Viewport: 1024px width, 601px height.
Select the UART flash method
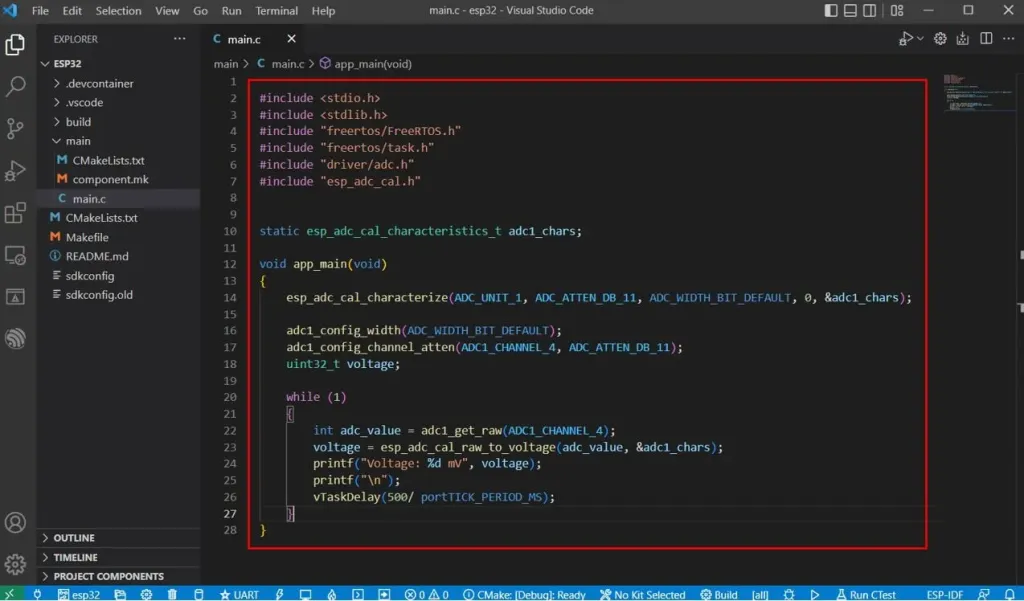(x=240, y=594)
